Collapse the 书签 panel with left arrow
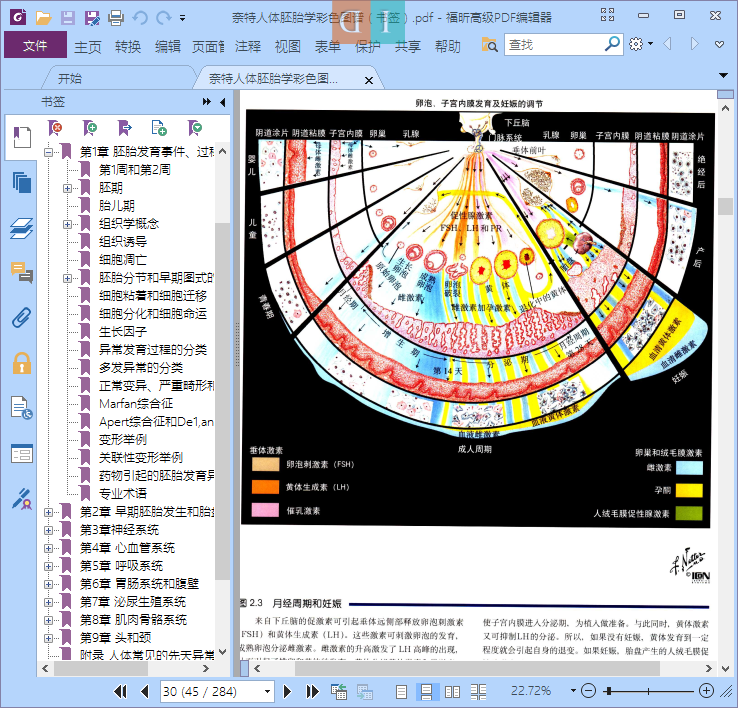This screenshot has width=738, height=708. tap(223, 102)
